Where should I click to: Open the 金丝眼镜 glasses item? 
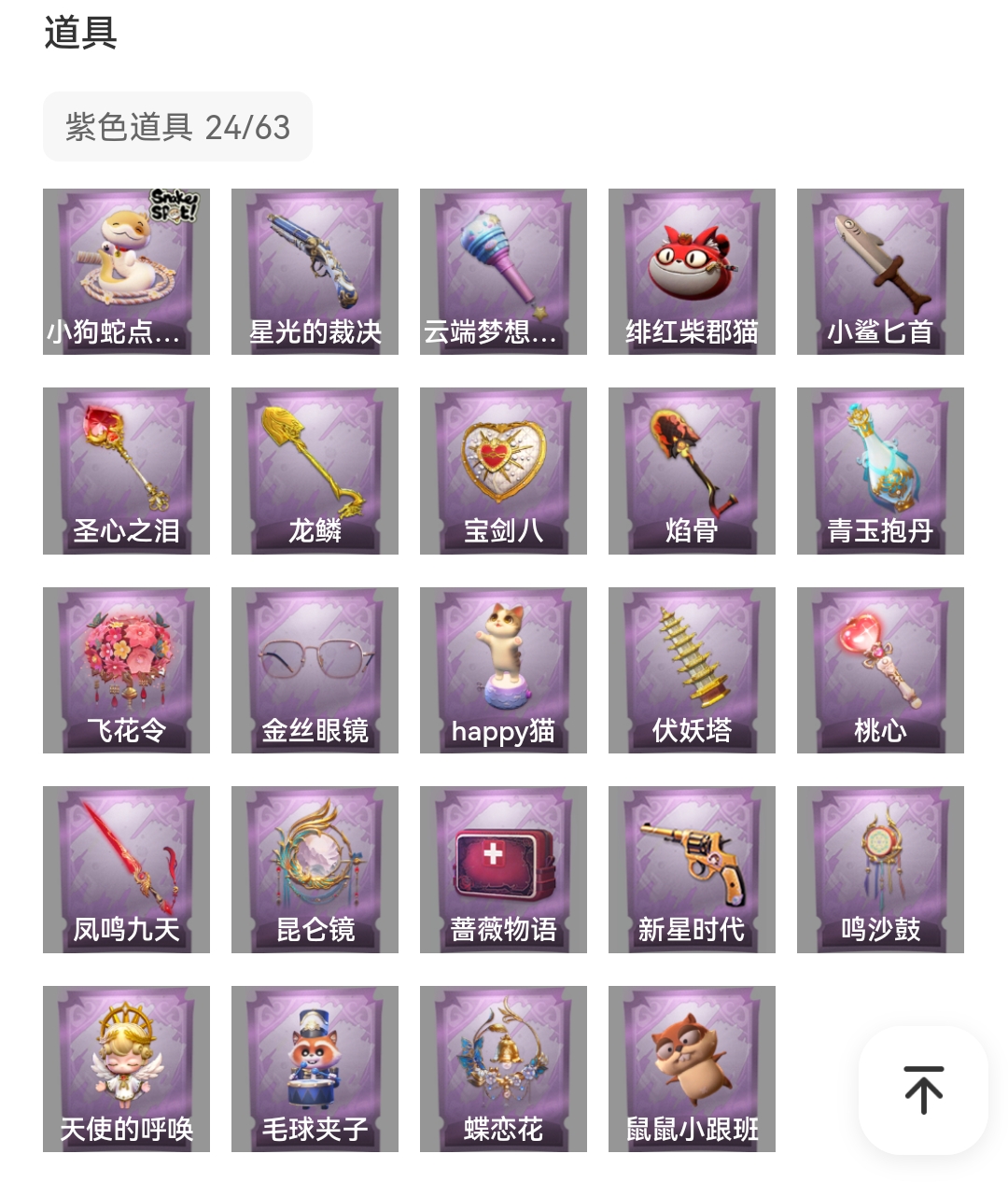tap(315, 670)
